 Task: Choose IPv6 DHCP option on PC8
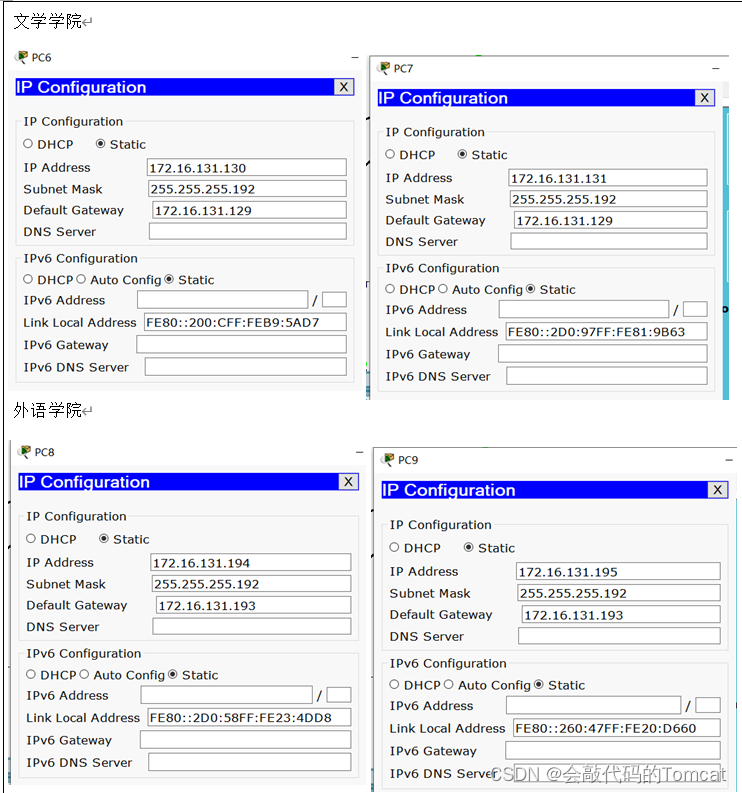tap(31, 674)
